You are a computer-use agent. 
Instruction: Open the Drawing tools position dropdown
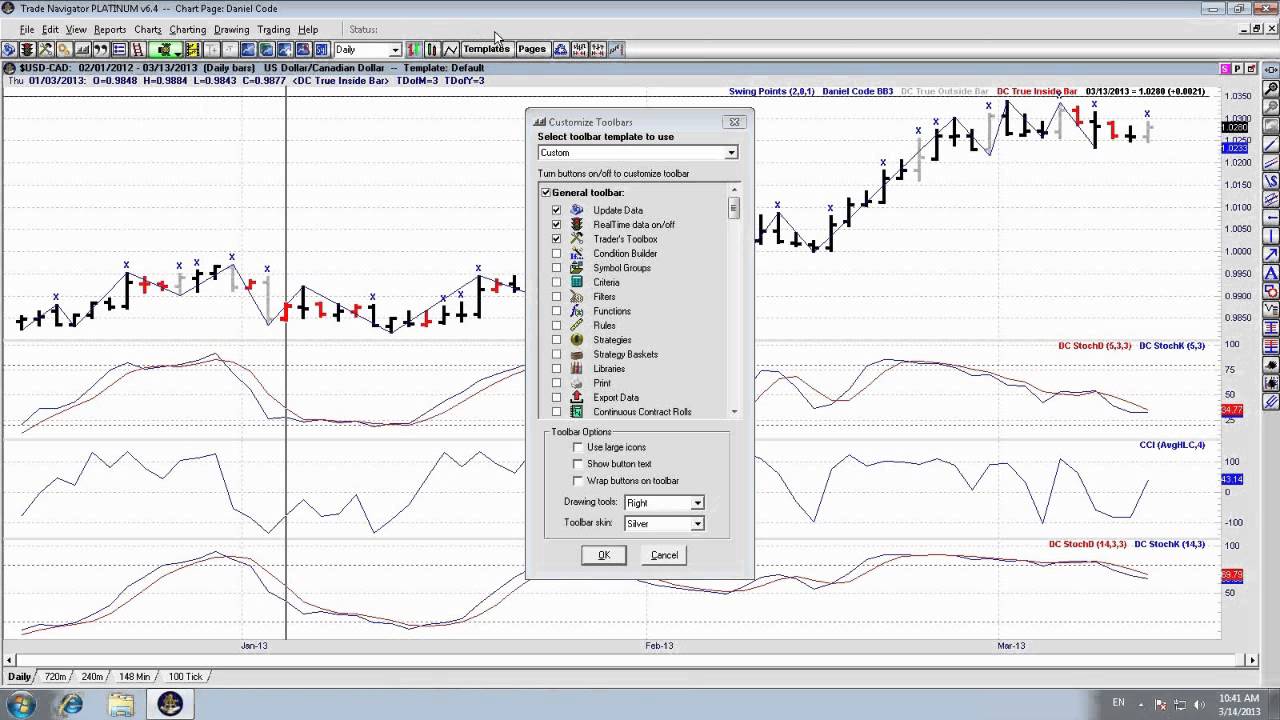click(x=697, y=503)
